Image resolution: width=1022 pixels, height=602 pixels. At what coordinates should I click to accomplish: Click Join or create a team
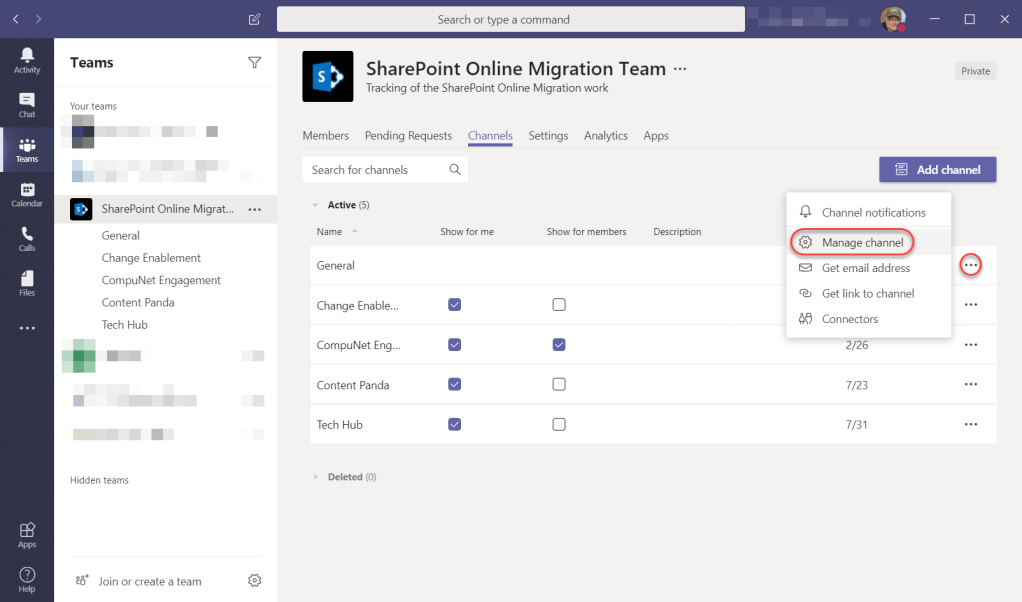click(150, 581)
